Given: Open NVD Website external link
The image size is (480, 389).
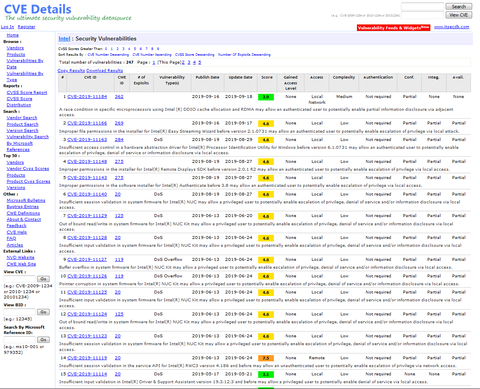Looking at the screenshot, I should pos(20,258).
